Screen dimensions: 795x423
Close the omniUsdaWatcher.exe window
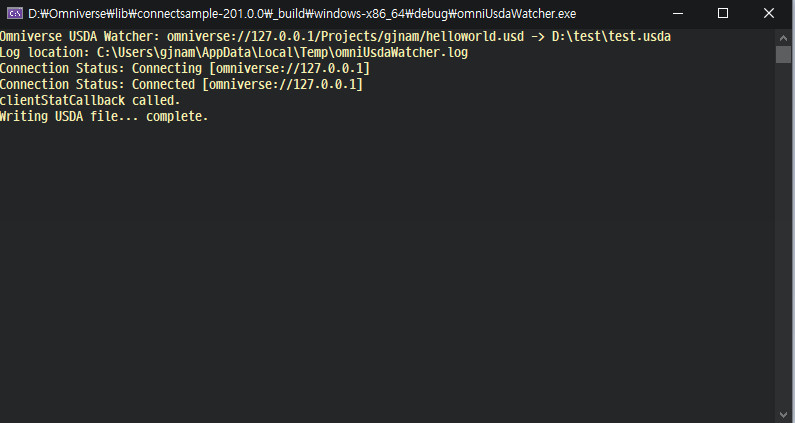point(769,14)
